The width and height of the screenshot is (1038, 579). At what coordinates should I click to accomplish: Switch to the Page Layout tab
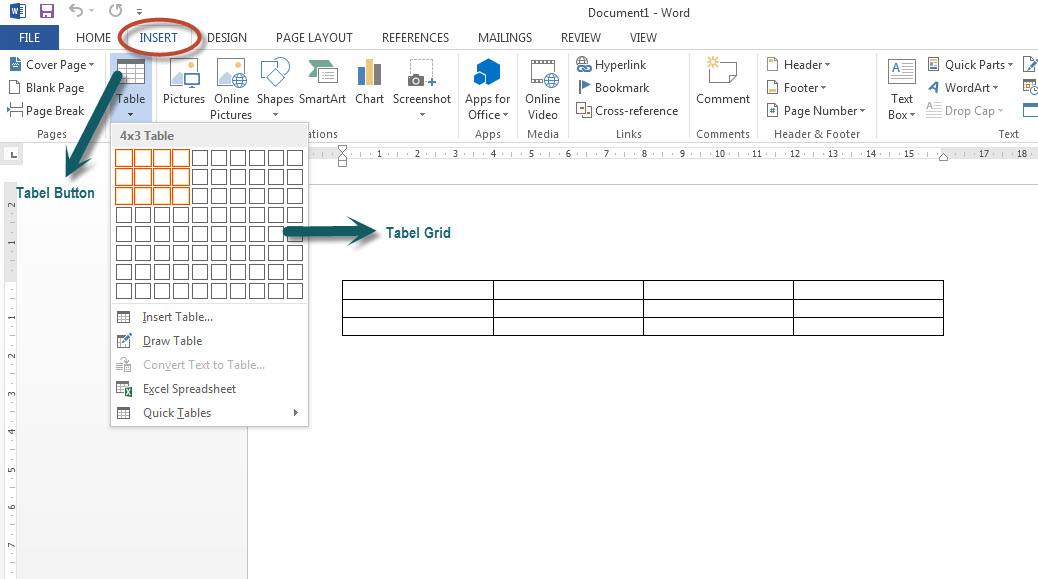pos(314,38)
